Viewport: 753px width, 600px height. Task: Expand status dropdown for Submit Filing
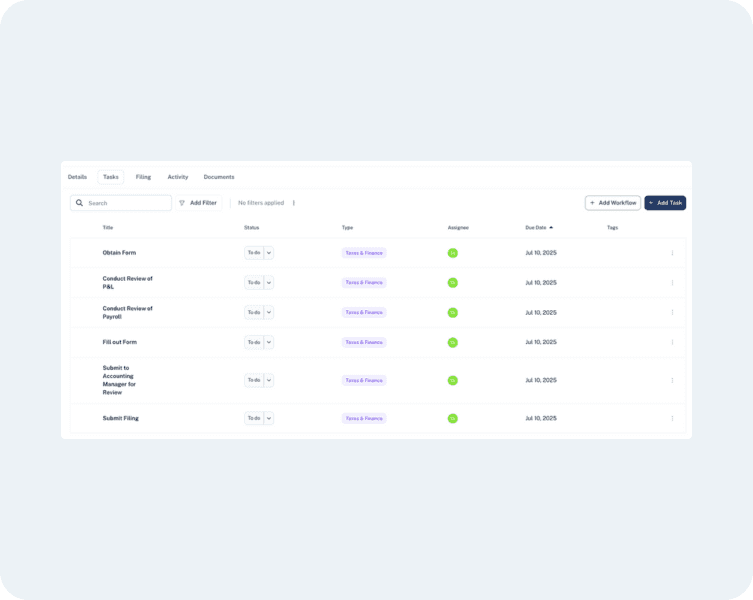(269, 418)
